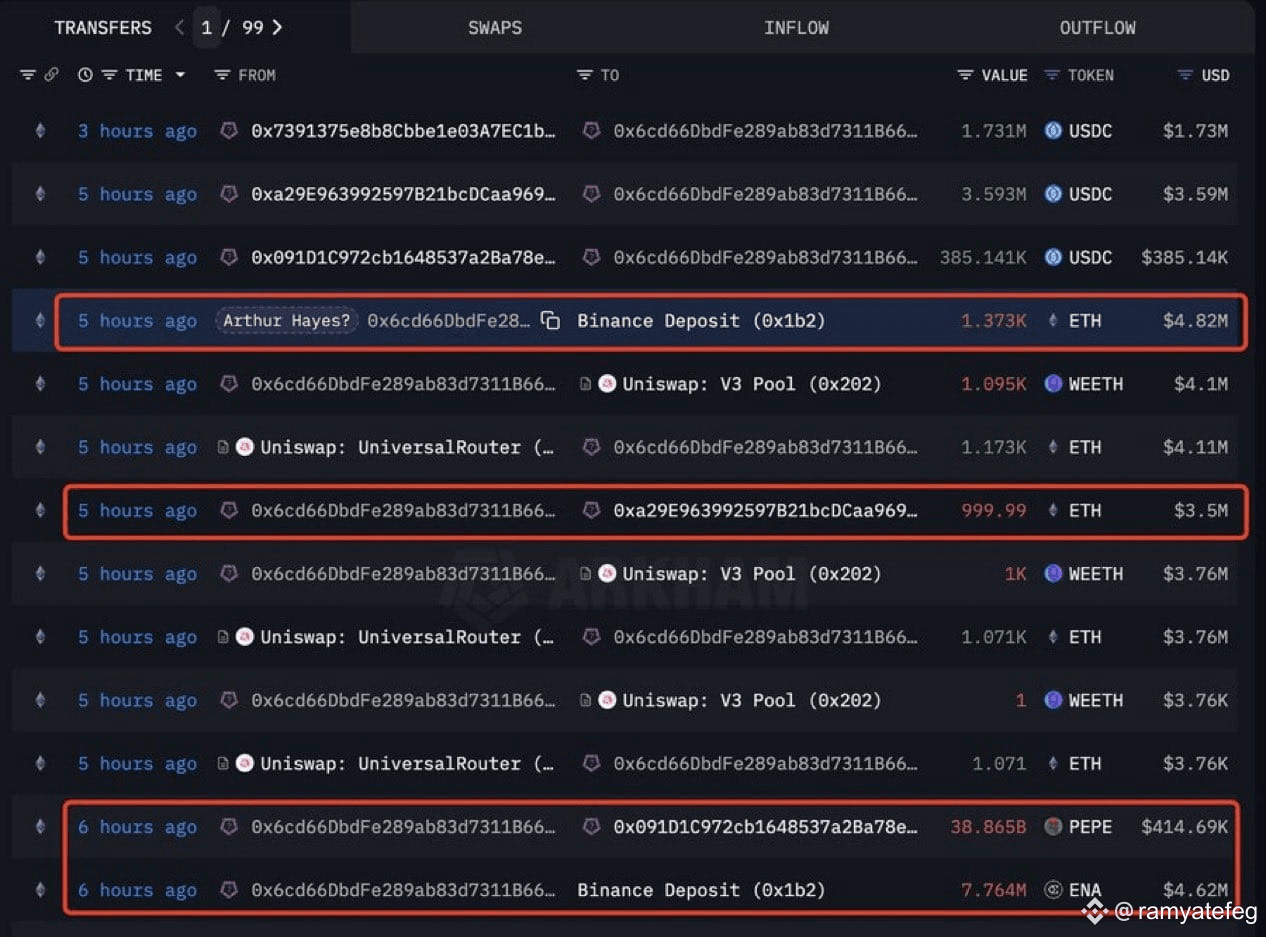Click Ethereum chain icon in 3 hours ago row
1266x937 pixels.
[40, 131]
